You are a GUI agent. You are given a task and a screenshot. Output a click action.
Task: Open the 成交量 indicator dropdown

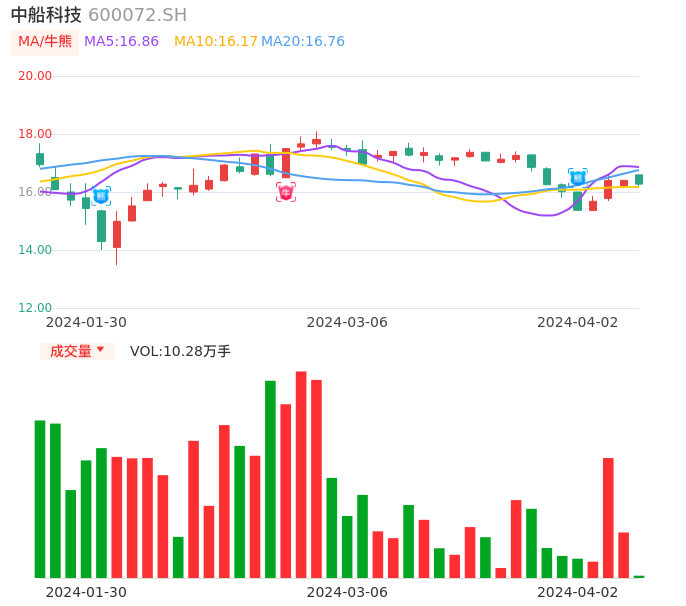[77, 351]
